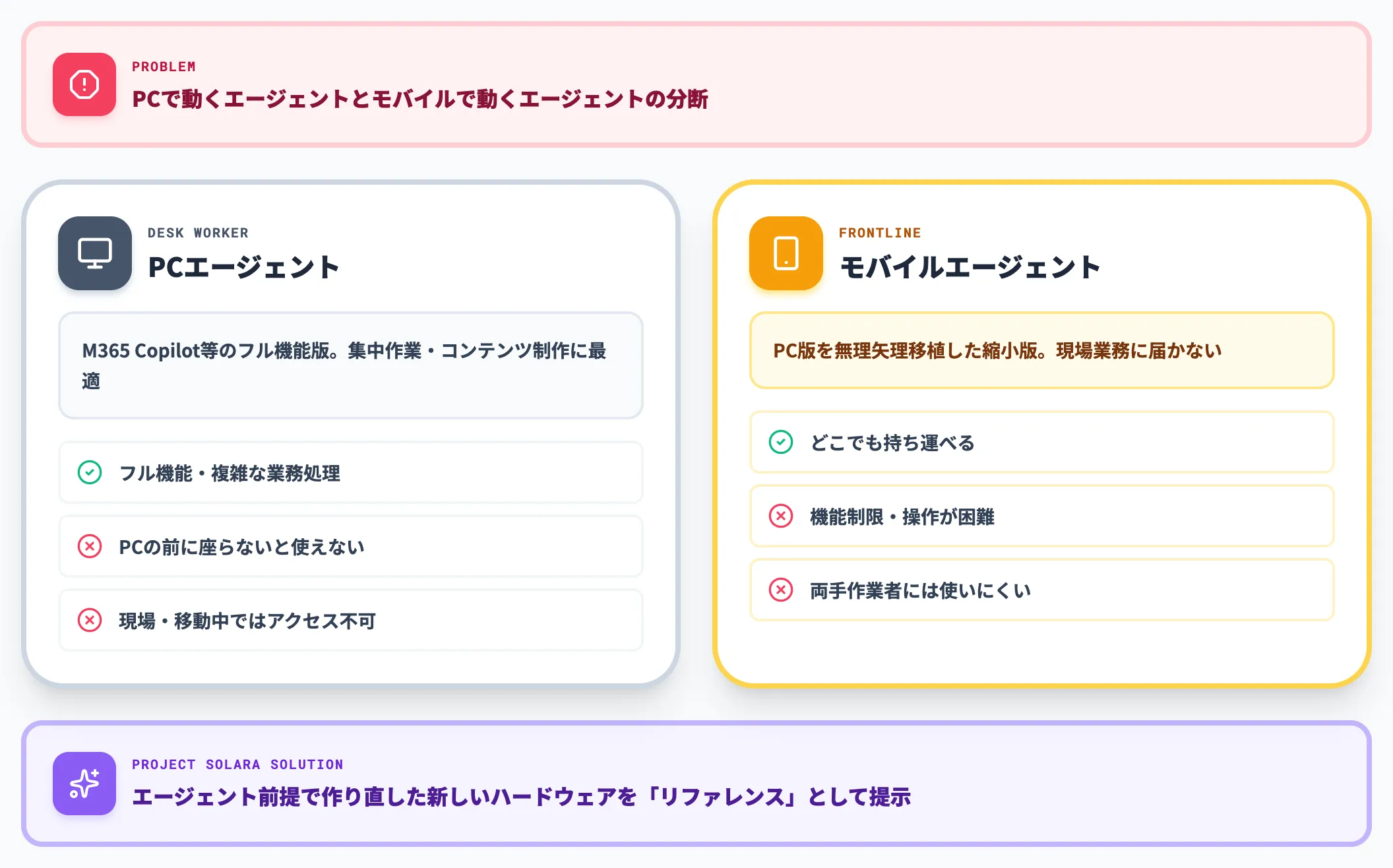
Task: Click the solution heading エージェント前提で作り直した新しいハードウェア
Action: (x=521, y=797)
